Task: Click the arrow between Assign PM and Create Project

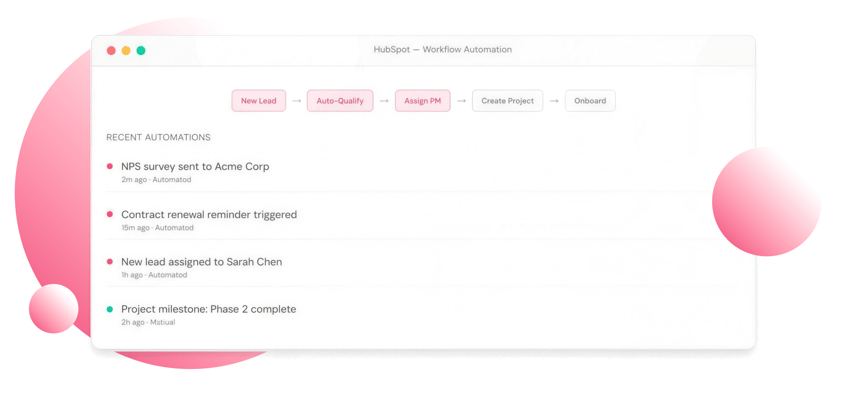Action: (461, 101)
